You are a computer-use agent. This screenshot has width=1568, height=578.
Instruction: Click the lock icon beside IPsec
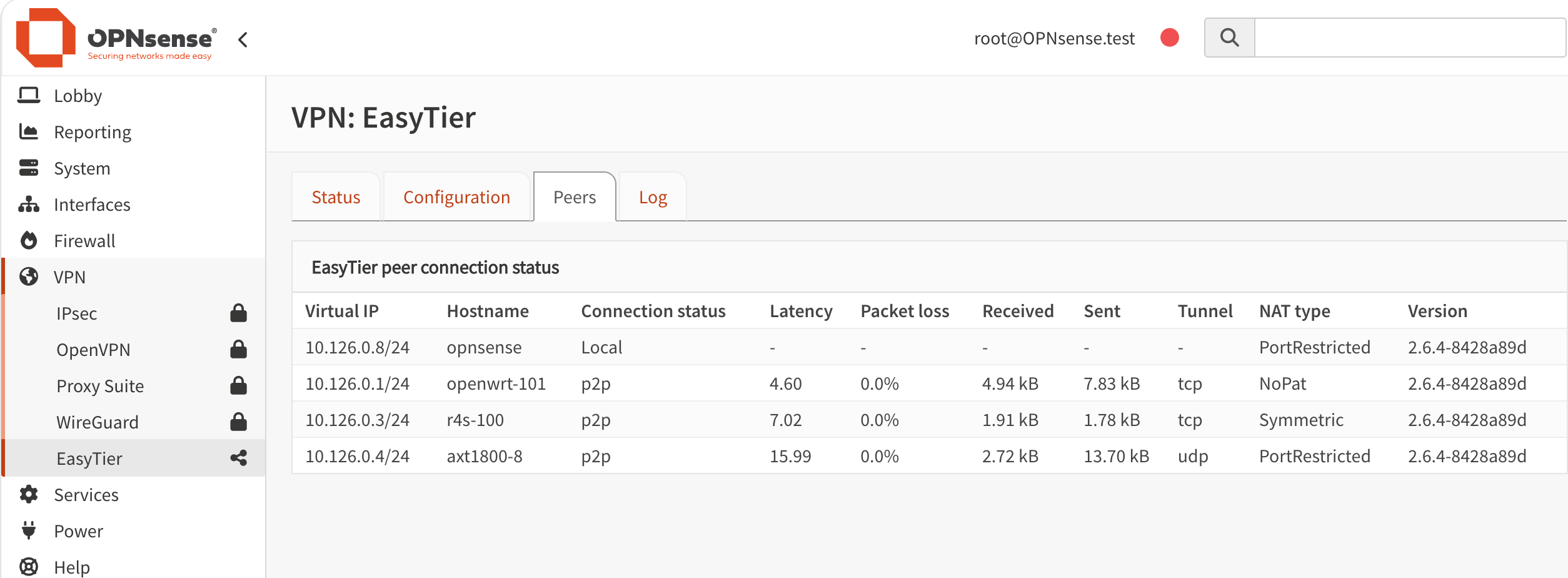point(238,313)
